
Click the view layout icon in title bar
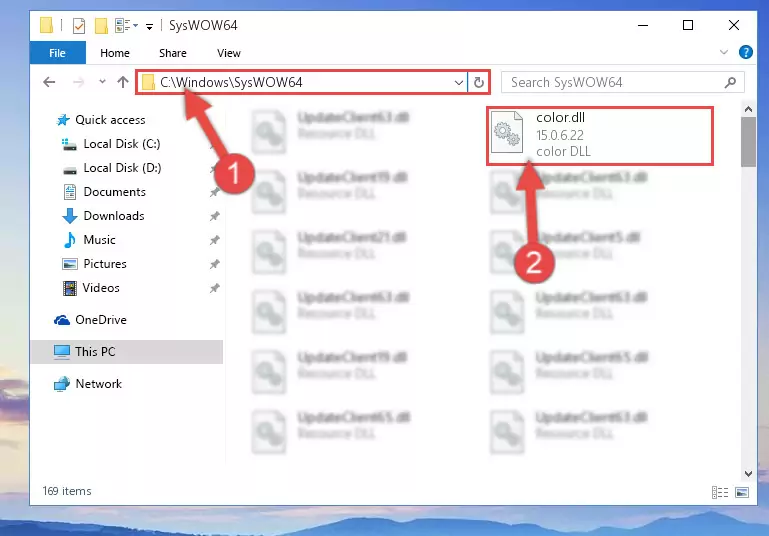123,26
